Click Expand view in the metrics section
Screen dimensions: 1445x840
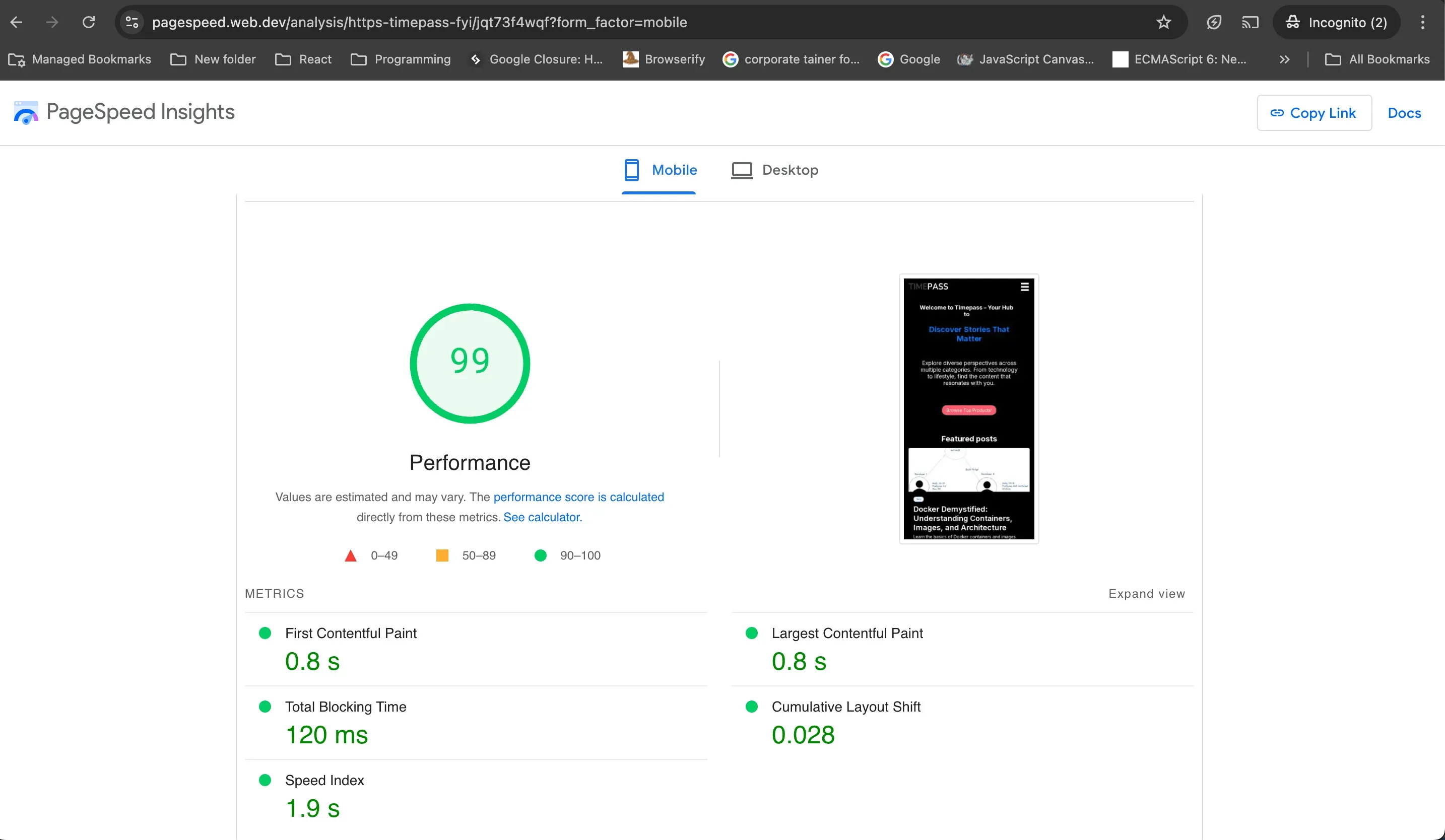[1146, 594]
